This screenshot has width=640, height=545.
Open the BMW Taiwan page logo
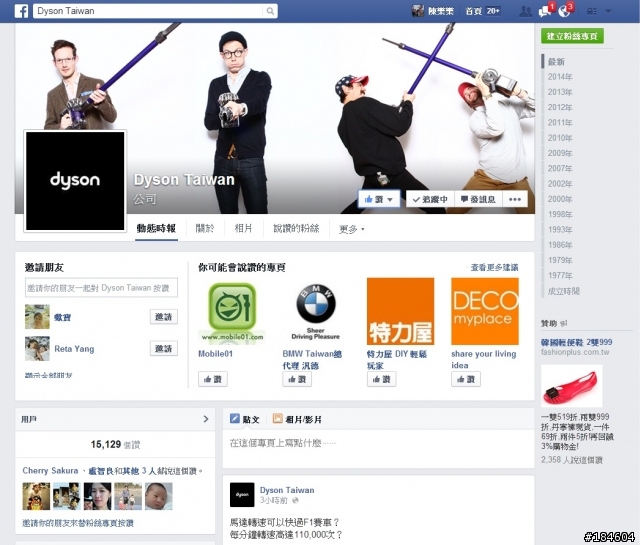tap(316, 311)
